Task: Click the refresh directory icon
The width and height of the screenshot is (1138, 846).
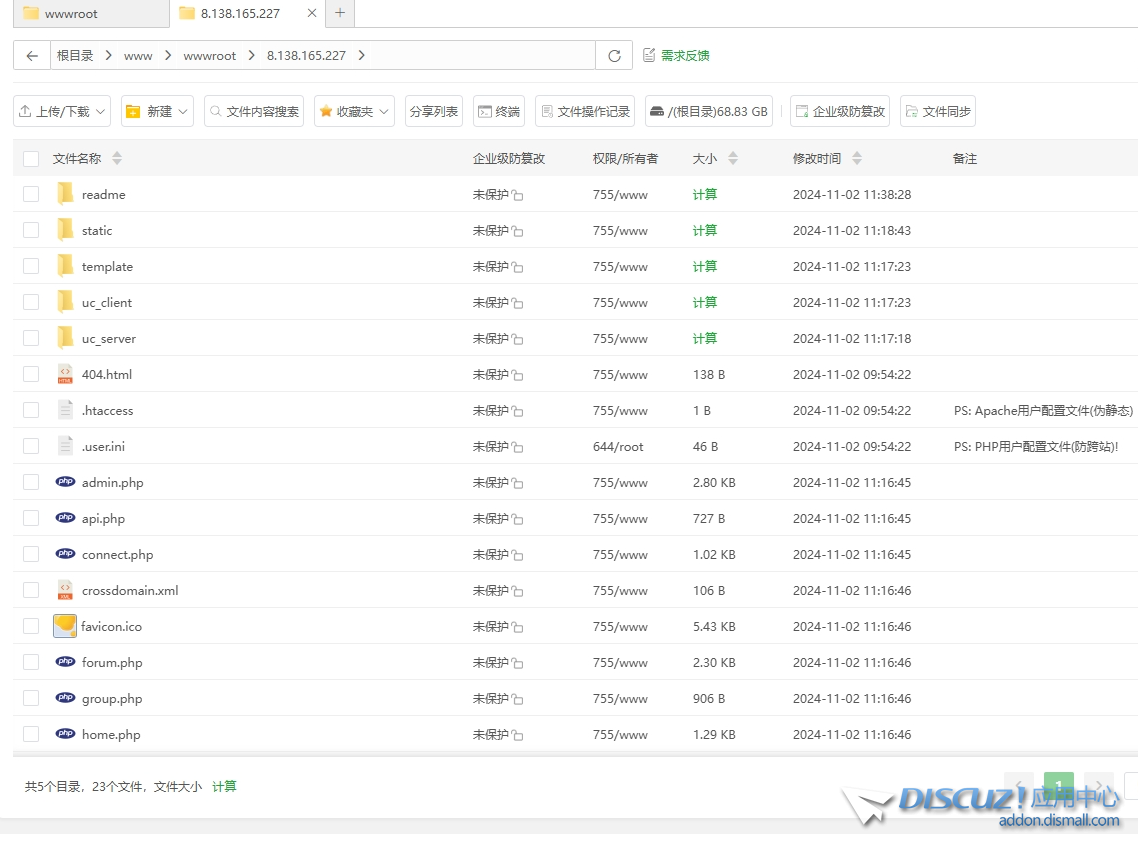Action: click(x=614, y=56)
